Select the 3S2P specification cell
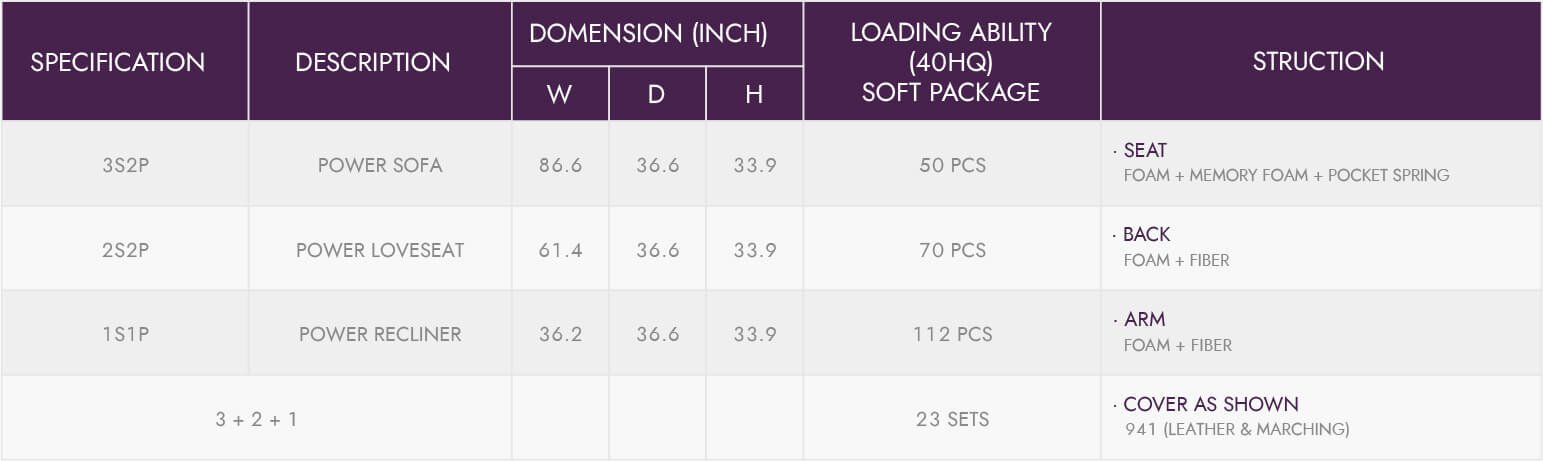This screenshot has height=461, width=1543. click(125, 165)
